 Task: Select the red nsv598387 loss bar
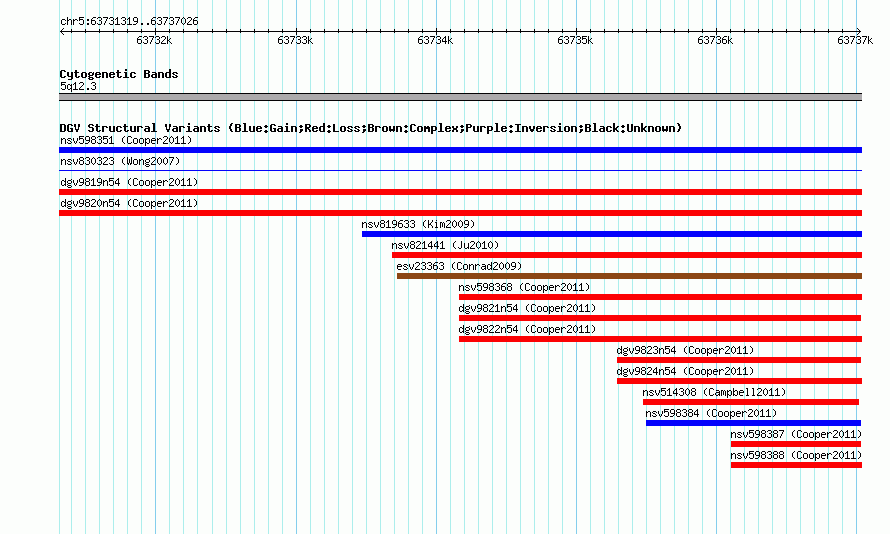796,444
